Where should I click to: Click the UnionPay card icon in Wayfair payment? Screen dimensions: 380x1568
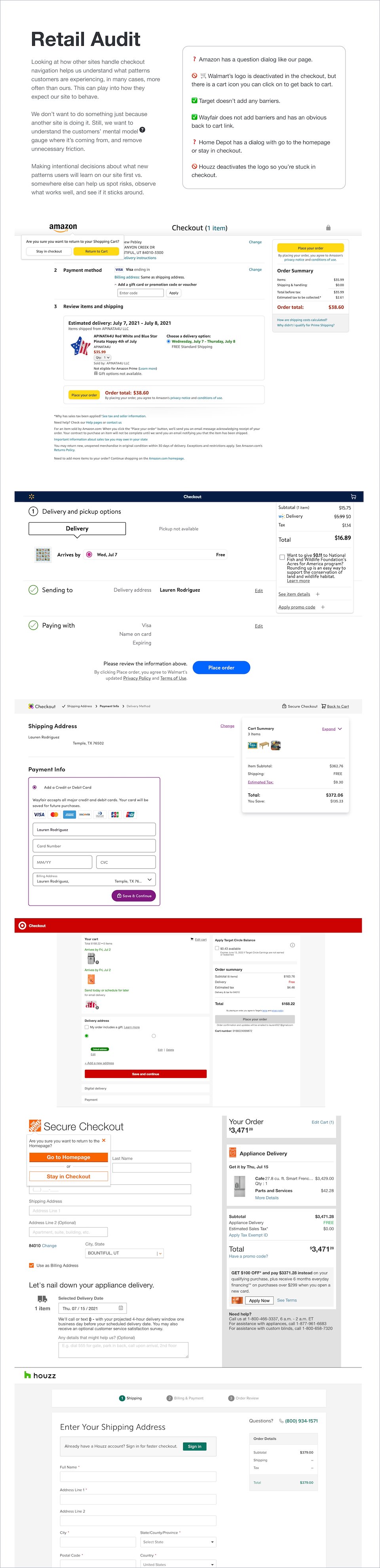(x=130, y=814)
